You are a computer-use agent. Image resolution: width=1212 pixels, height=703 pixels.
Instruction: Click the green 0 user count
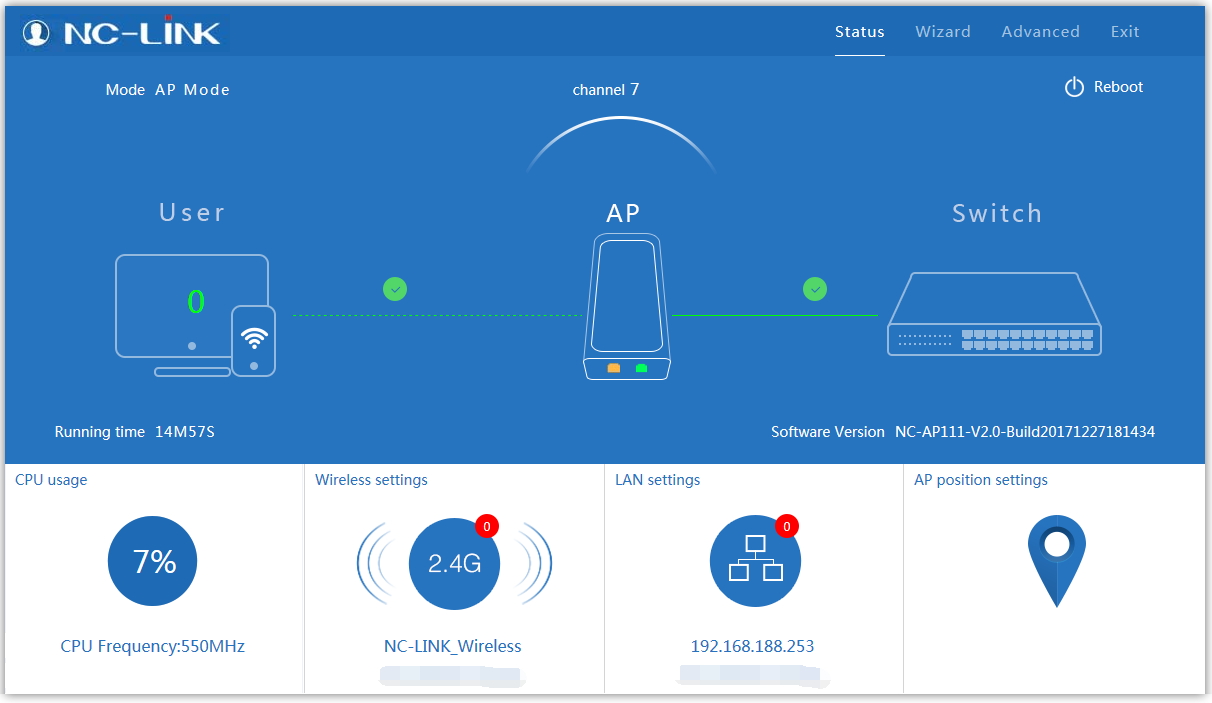click(196, 301)
